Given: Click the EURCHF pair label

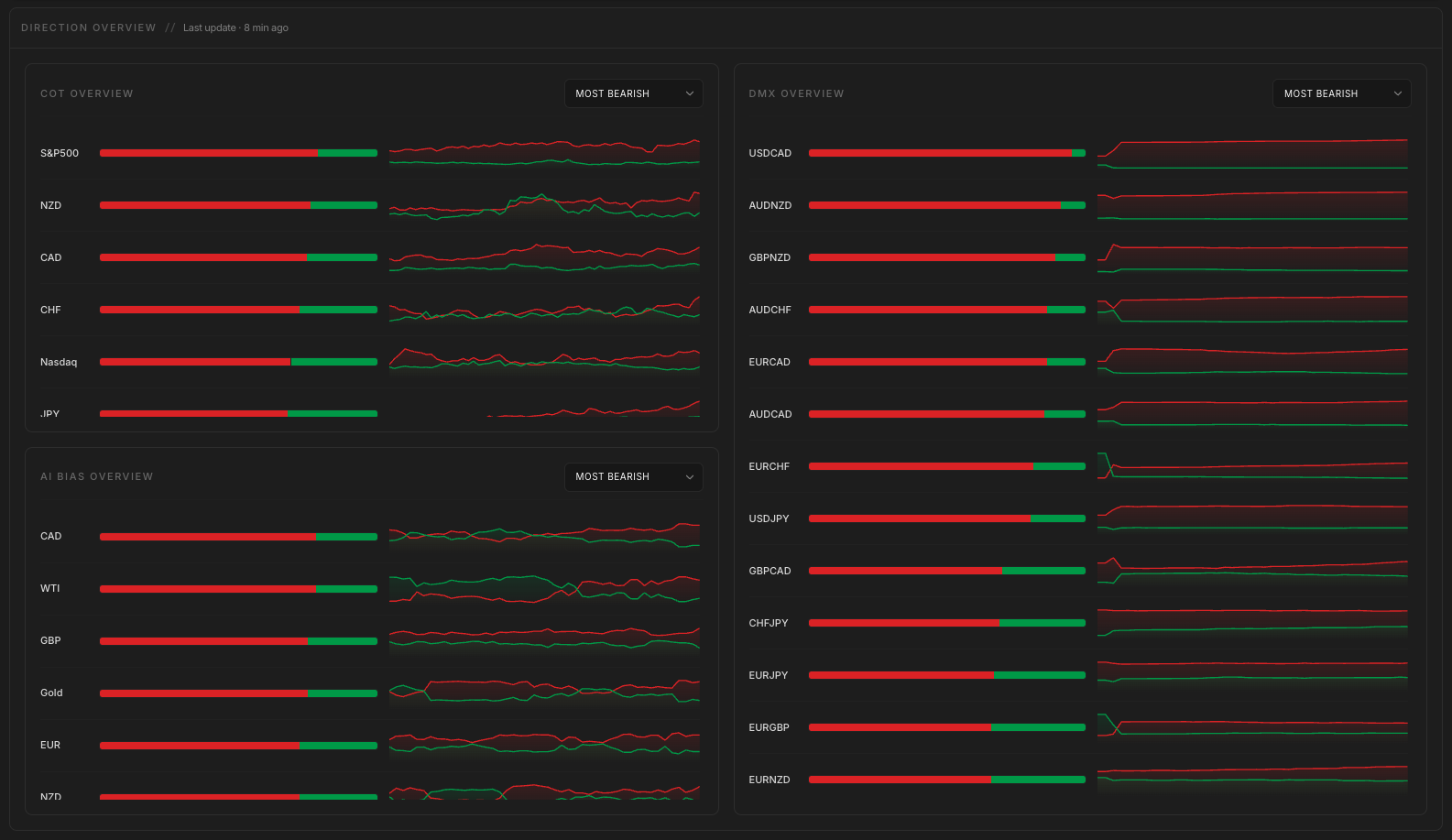Looking at the screenshot, I should (x=770, y=466).
